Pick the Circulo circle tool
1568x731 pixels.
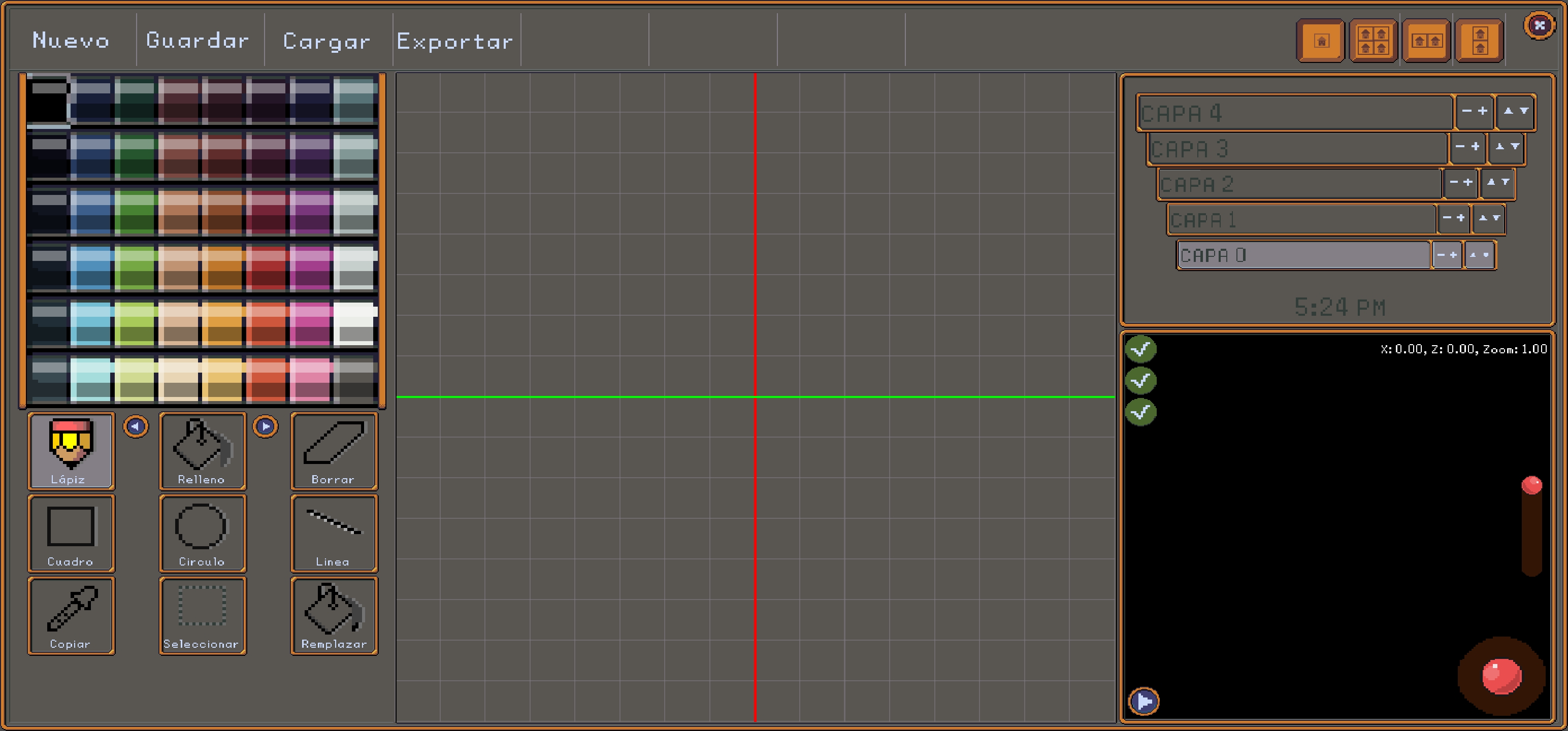pyautogui.click(x=202, y=533)
